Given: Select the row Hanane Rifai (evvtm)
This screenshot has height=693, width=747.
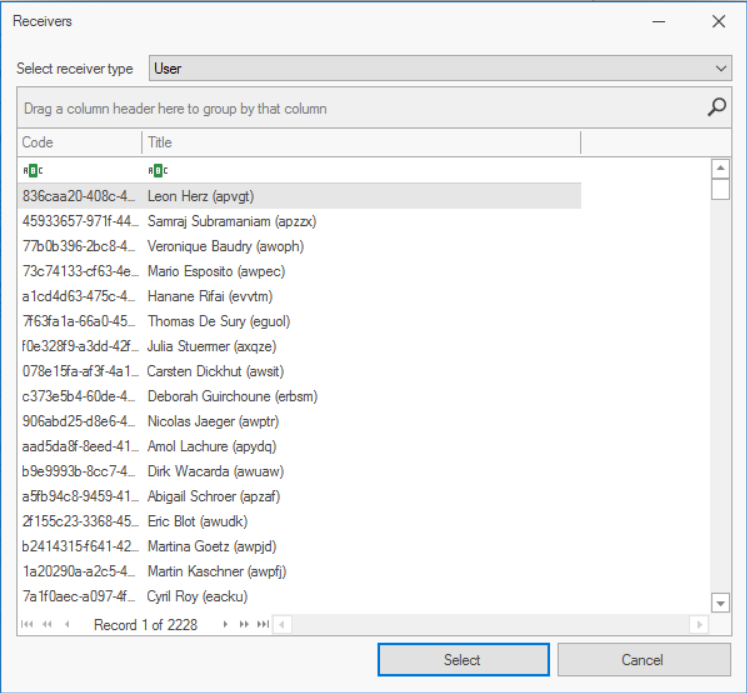Looking at the screenshot, I should coord(299,296).
